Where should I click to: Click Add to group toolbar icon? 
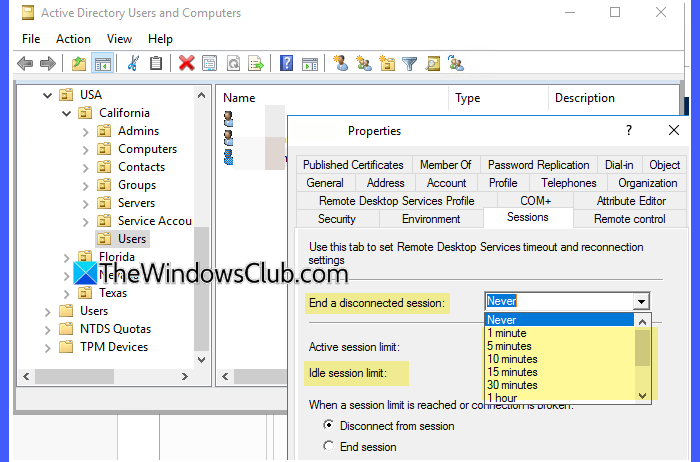point(456,63)
